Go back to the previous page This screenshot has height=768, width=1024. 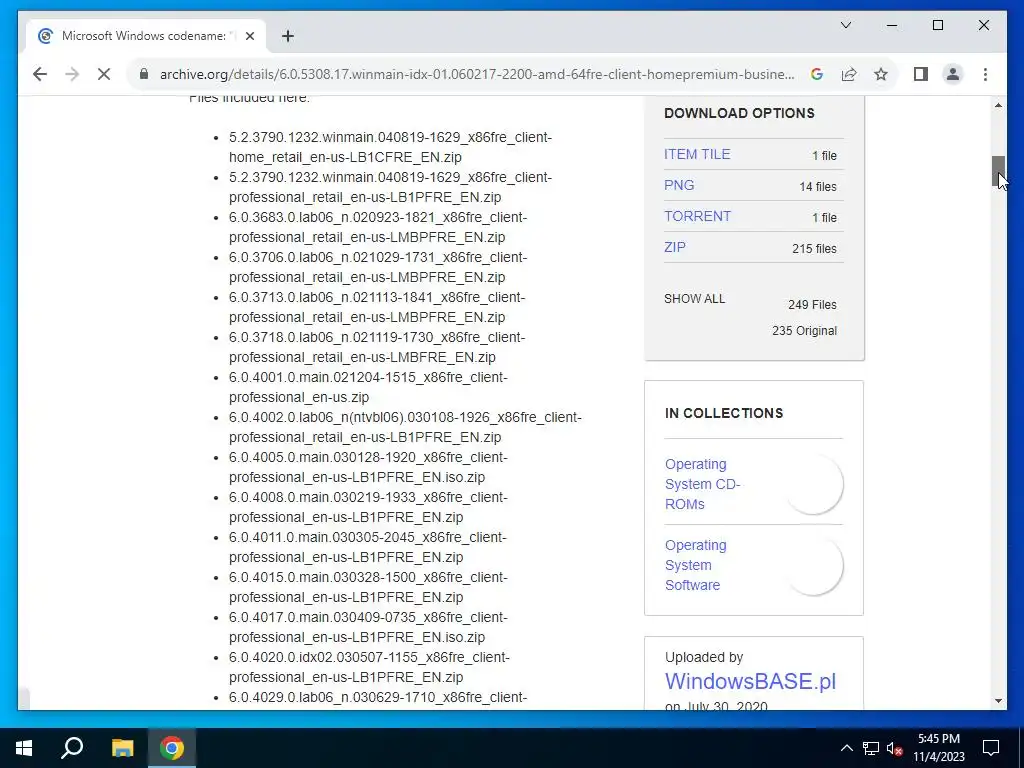[40, 74]
